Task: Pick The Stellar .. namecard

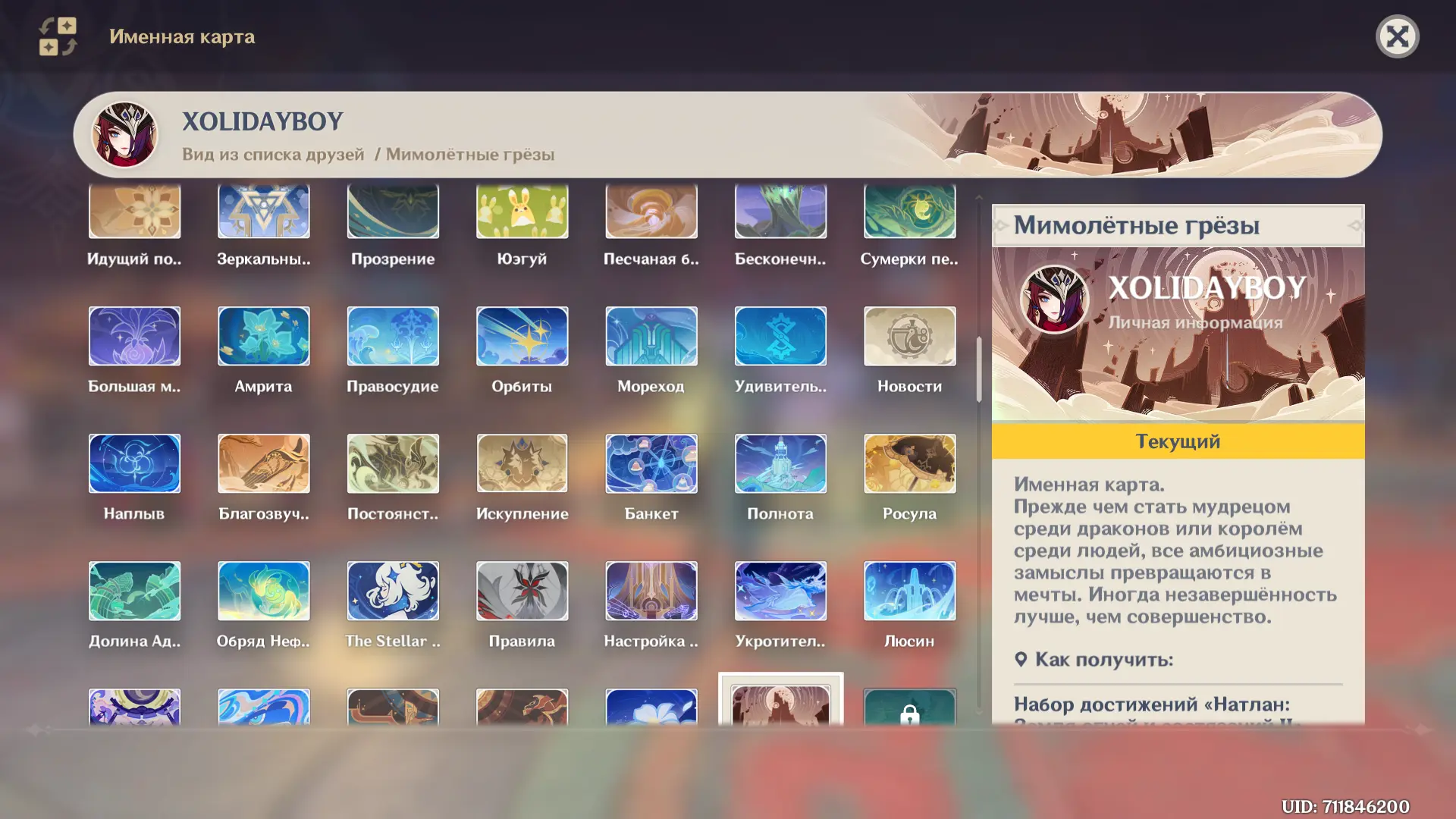Action: [x=393, y=591]
